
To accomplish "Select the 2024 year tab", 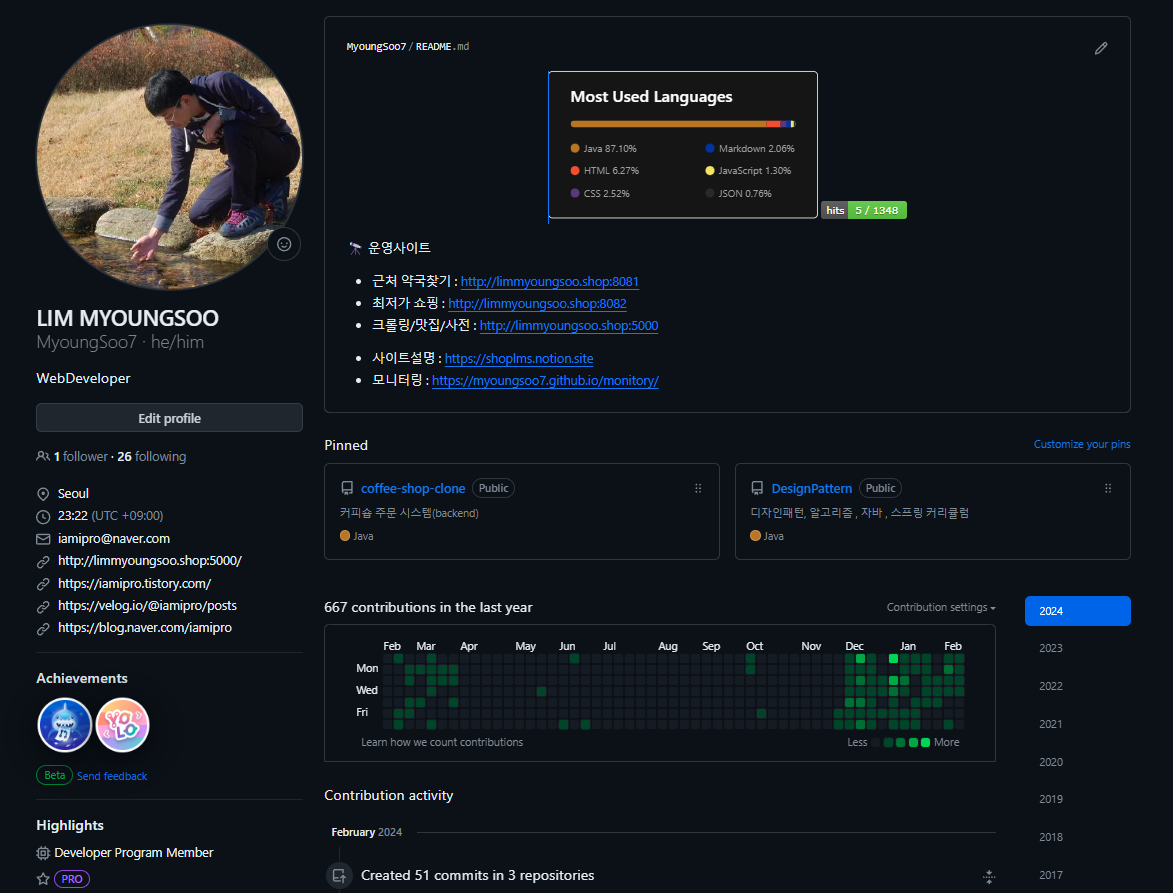I will pos(1077,611).
